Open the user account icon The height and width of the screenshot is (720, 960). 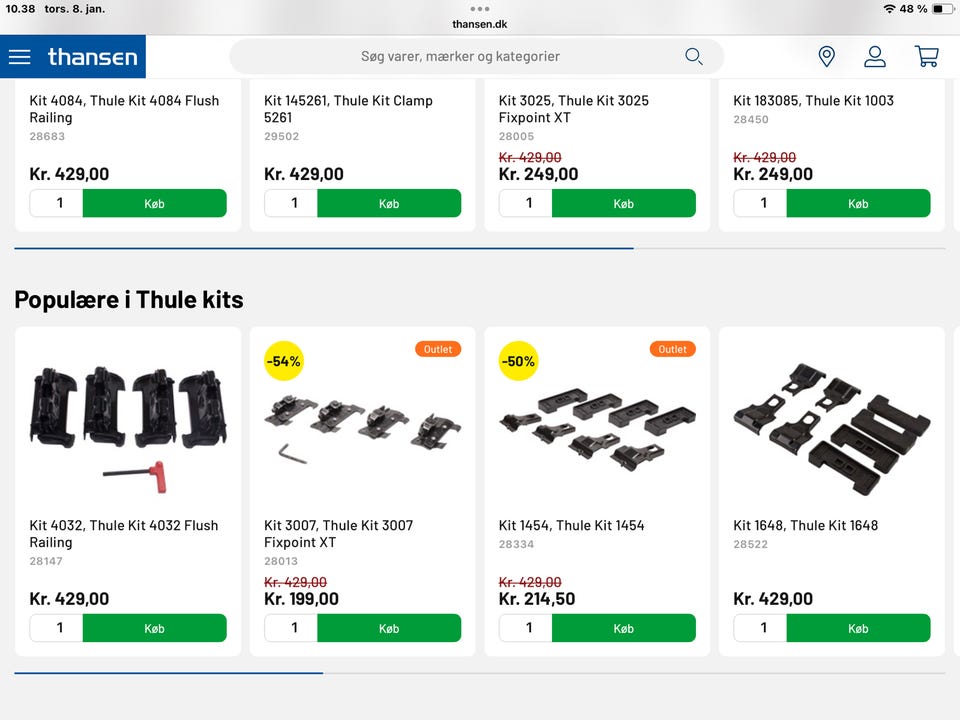click(x=875, y=56)
